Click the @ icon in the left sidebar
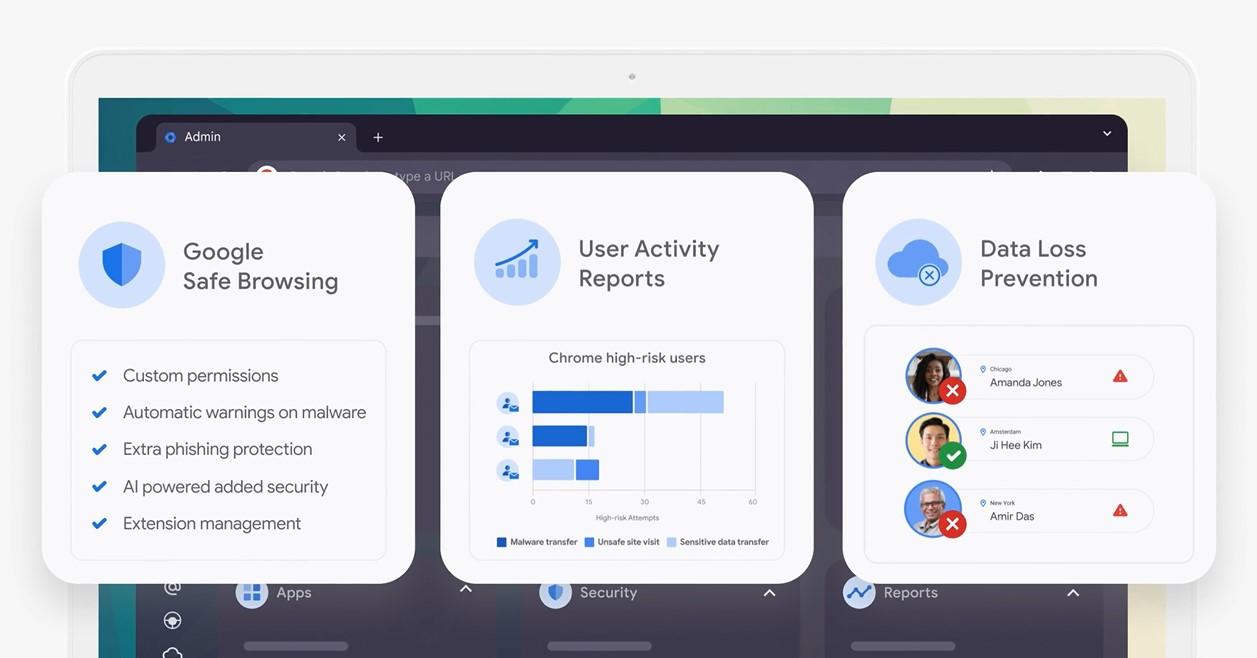Screen dimensions: 1257x658 pos(172,587)
